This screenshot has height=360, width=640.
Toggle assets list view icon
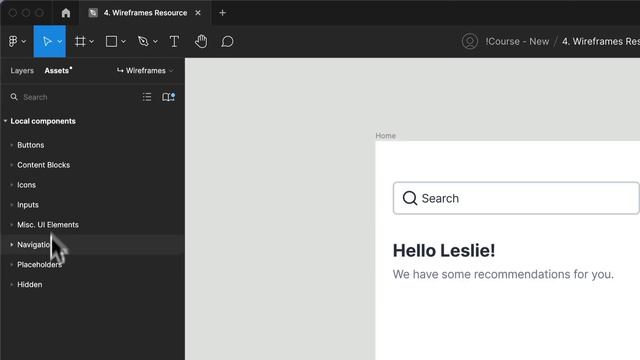point(147,97)
